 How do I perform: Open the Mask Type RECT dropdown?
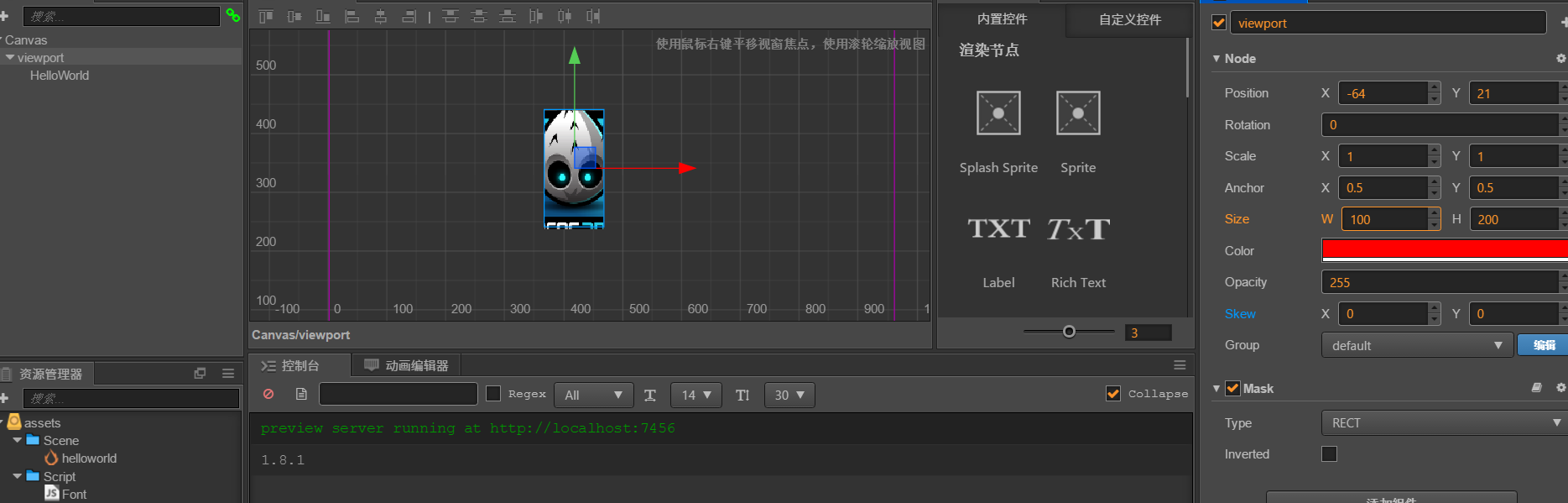tap(1445, 423)
